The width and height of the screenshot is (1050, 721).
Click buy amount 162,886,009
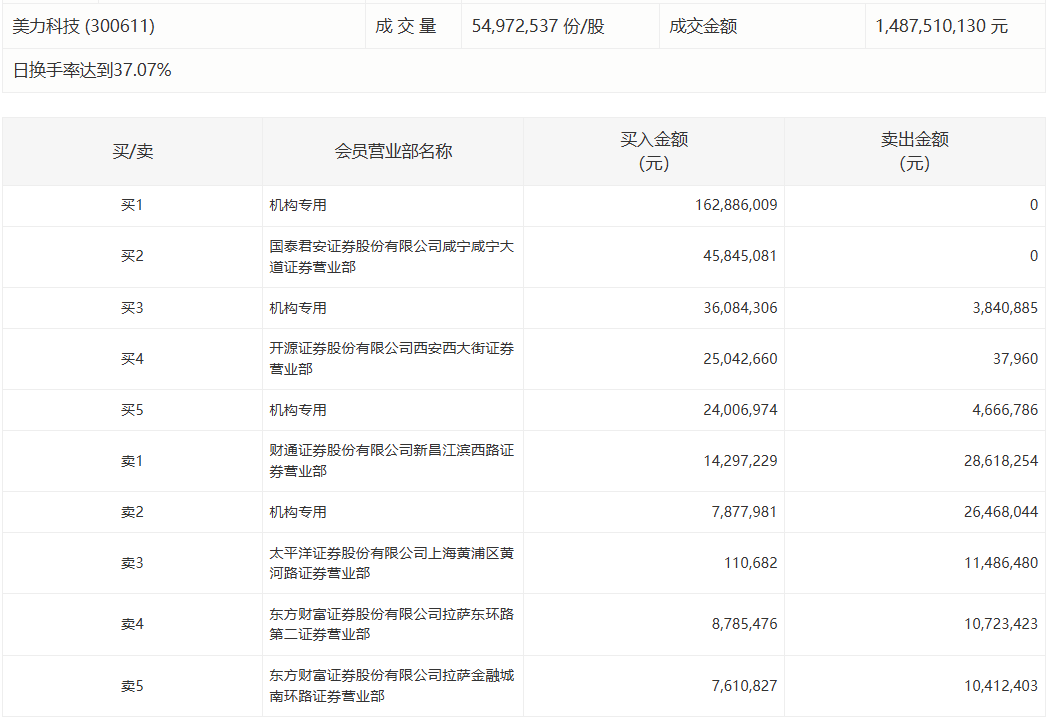[736, 205]
